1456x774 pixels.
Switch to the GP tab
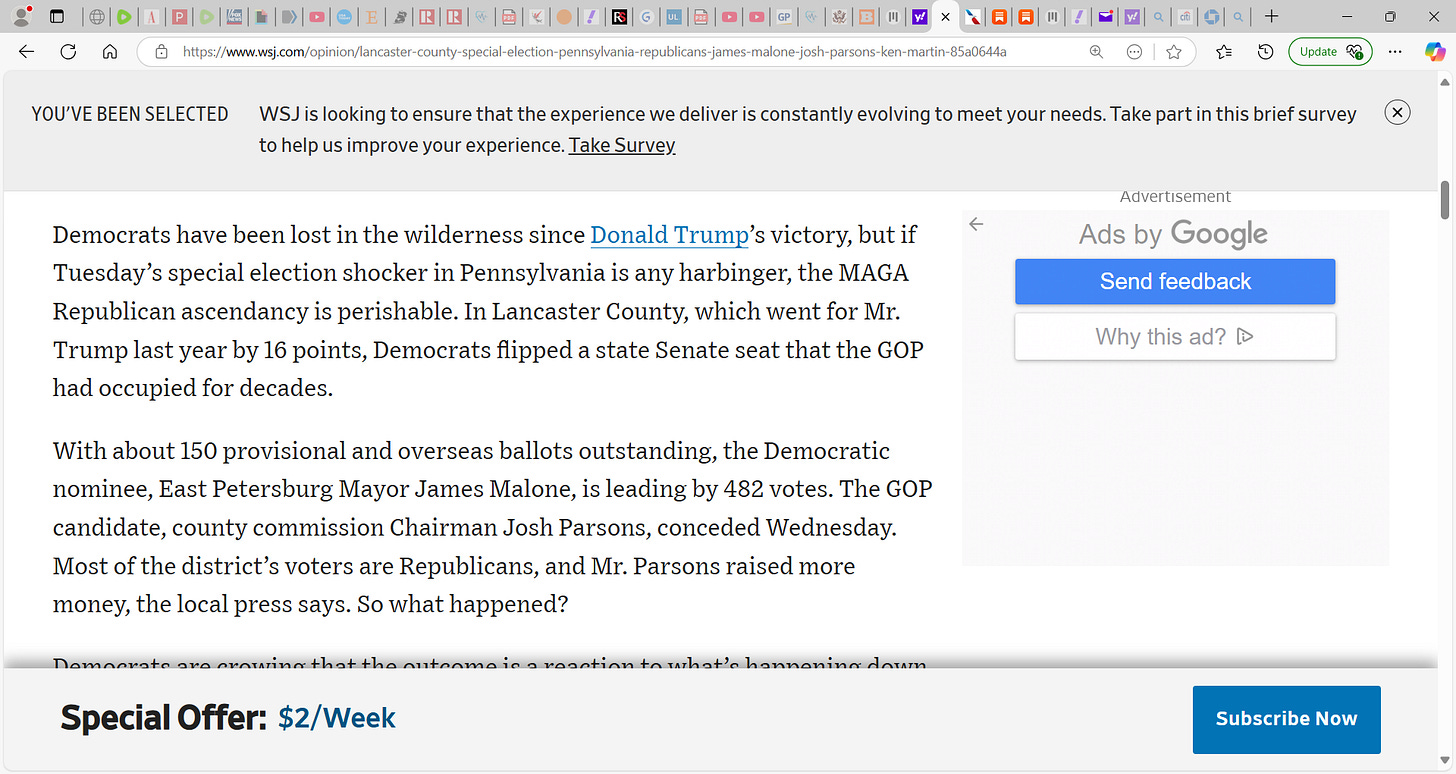[784, 17]
